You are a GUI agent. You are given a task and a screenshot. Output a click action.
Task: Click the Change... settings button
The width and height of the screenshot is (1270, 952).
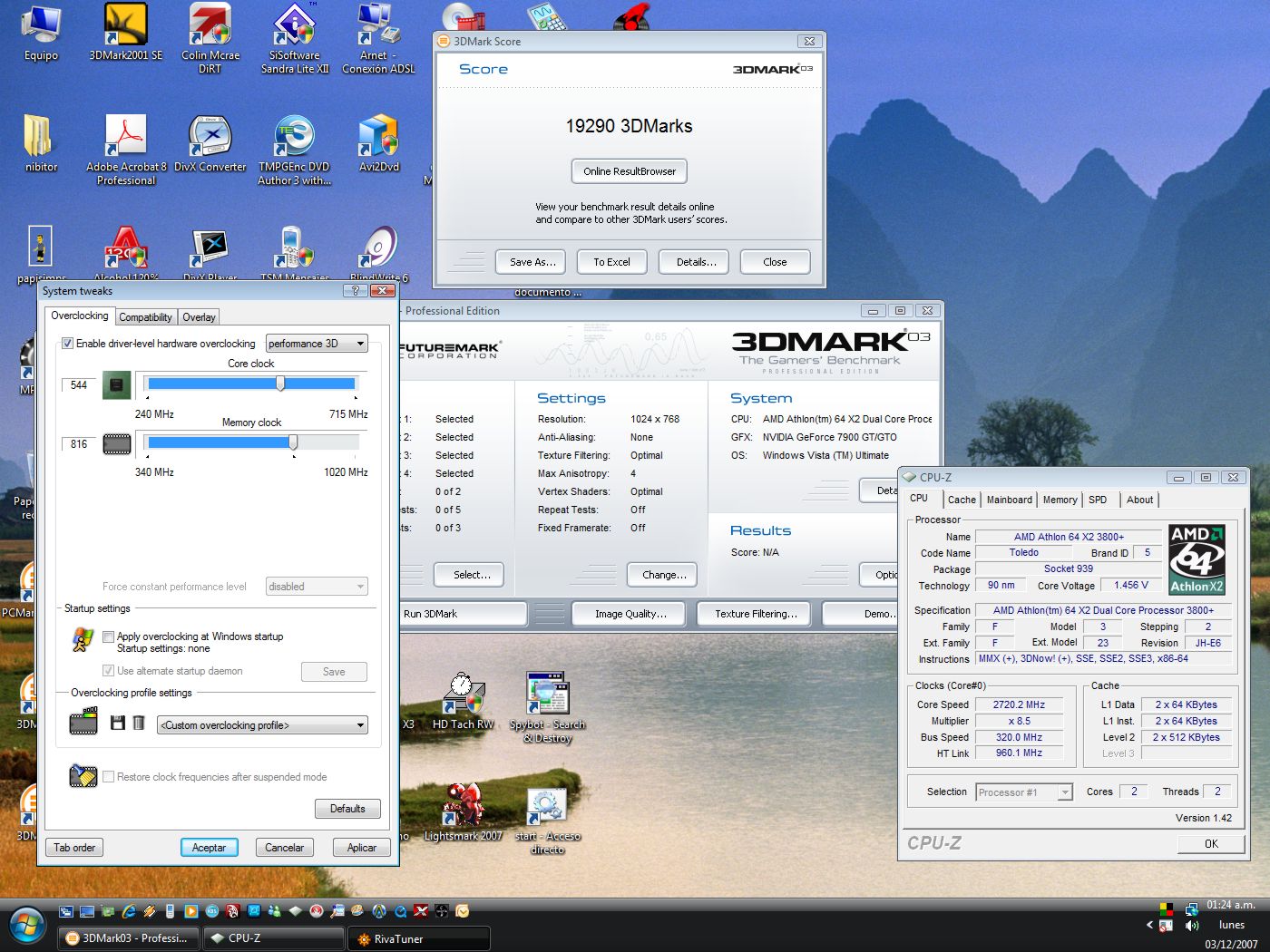coord(664,575)
